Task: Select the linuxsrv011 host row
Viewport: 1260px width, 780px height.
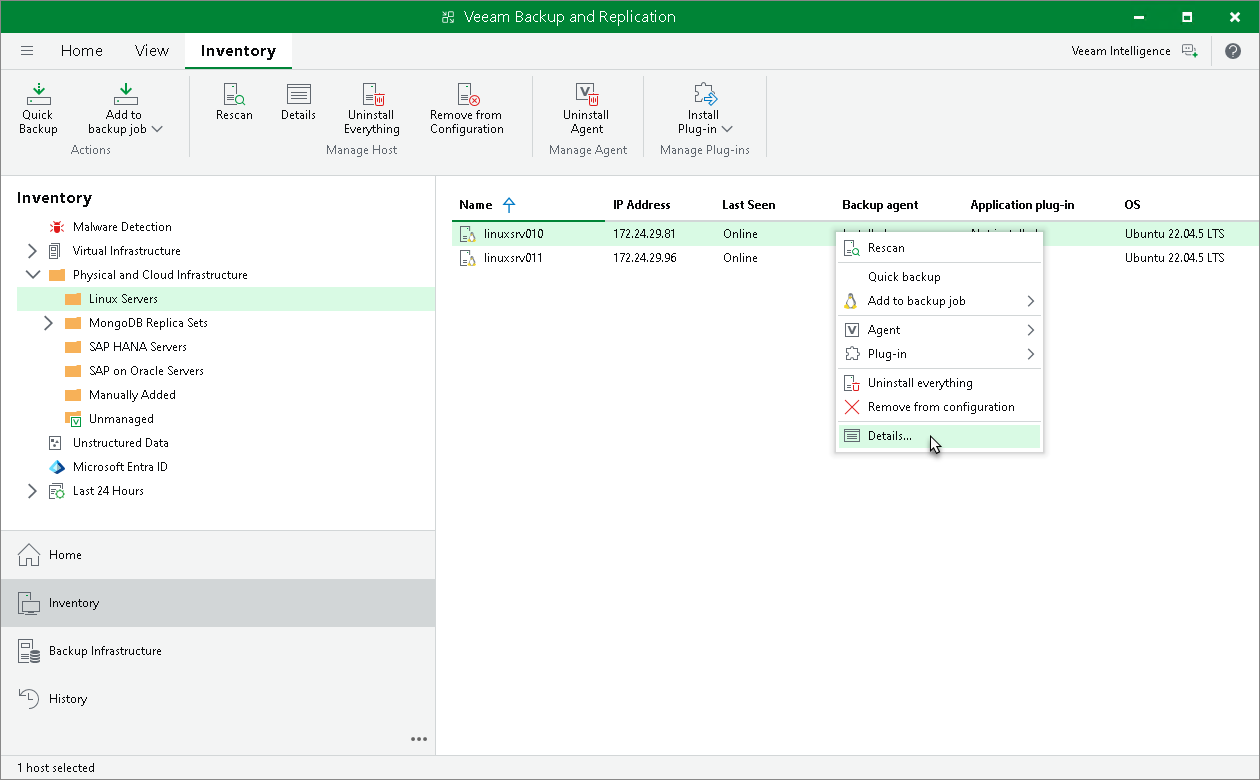Action: [x=513, y=258]
